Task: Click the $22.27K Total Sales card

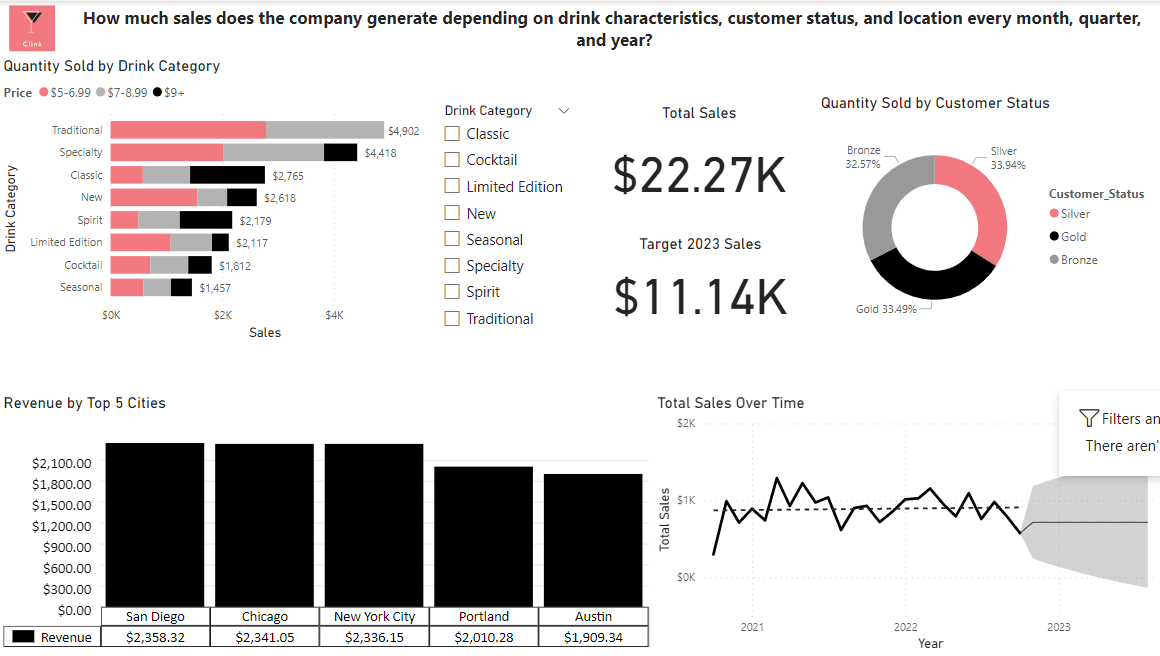Action: [699, 175]
